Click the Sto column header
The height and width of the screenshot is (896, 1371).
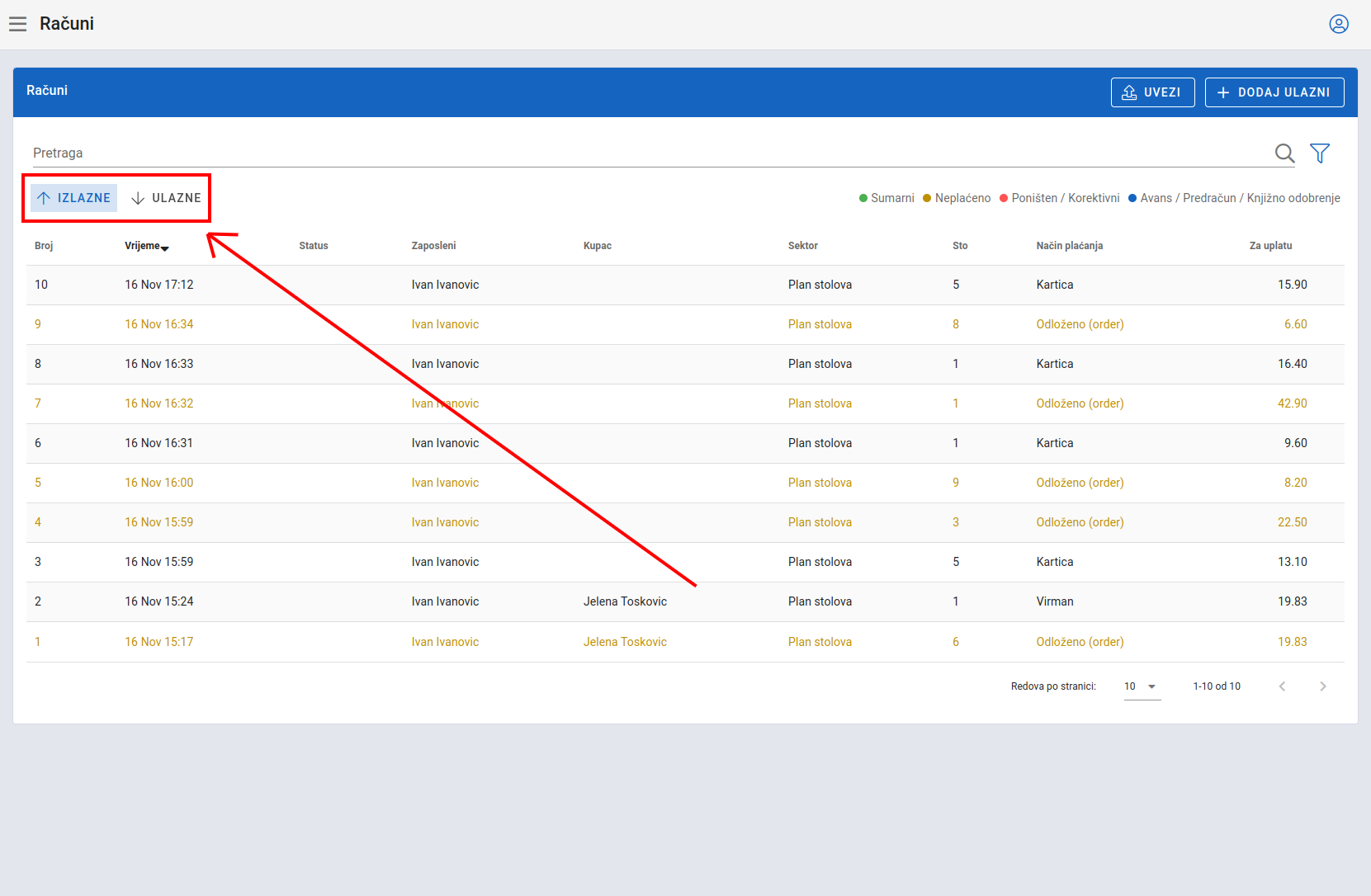click(960, 246)
